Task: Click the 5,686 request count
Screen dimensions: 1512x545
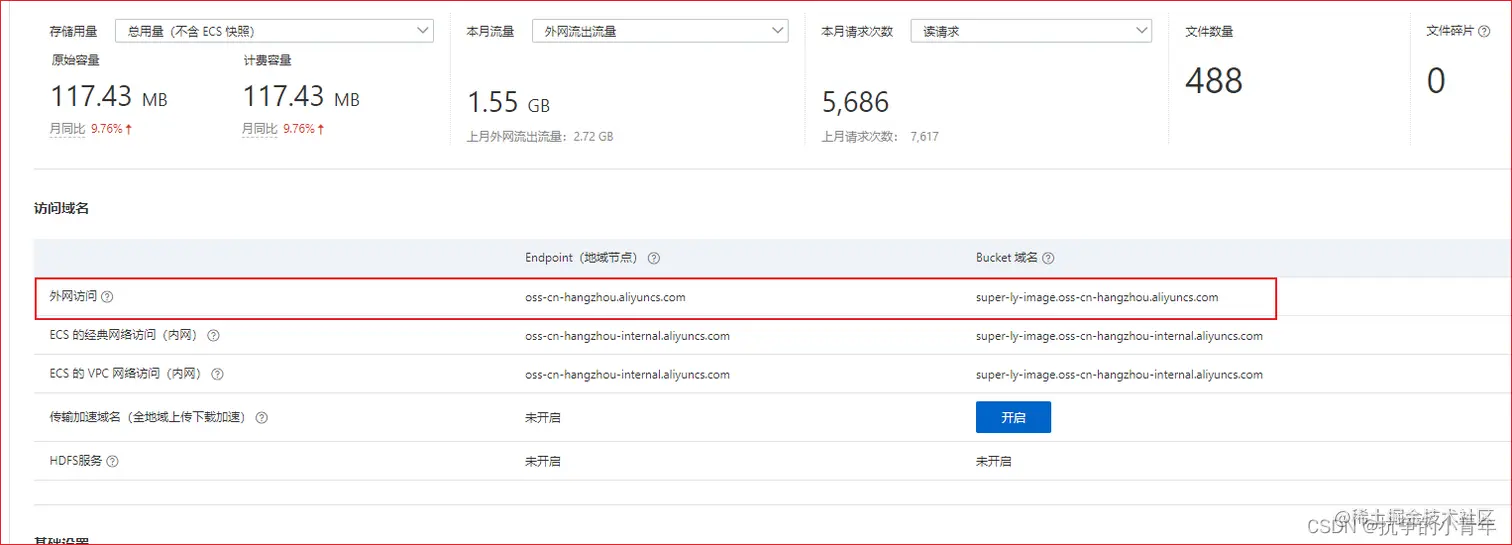Action: (855, 102)
